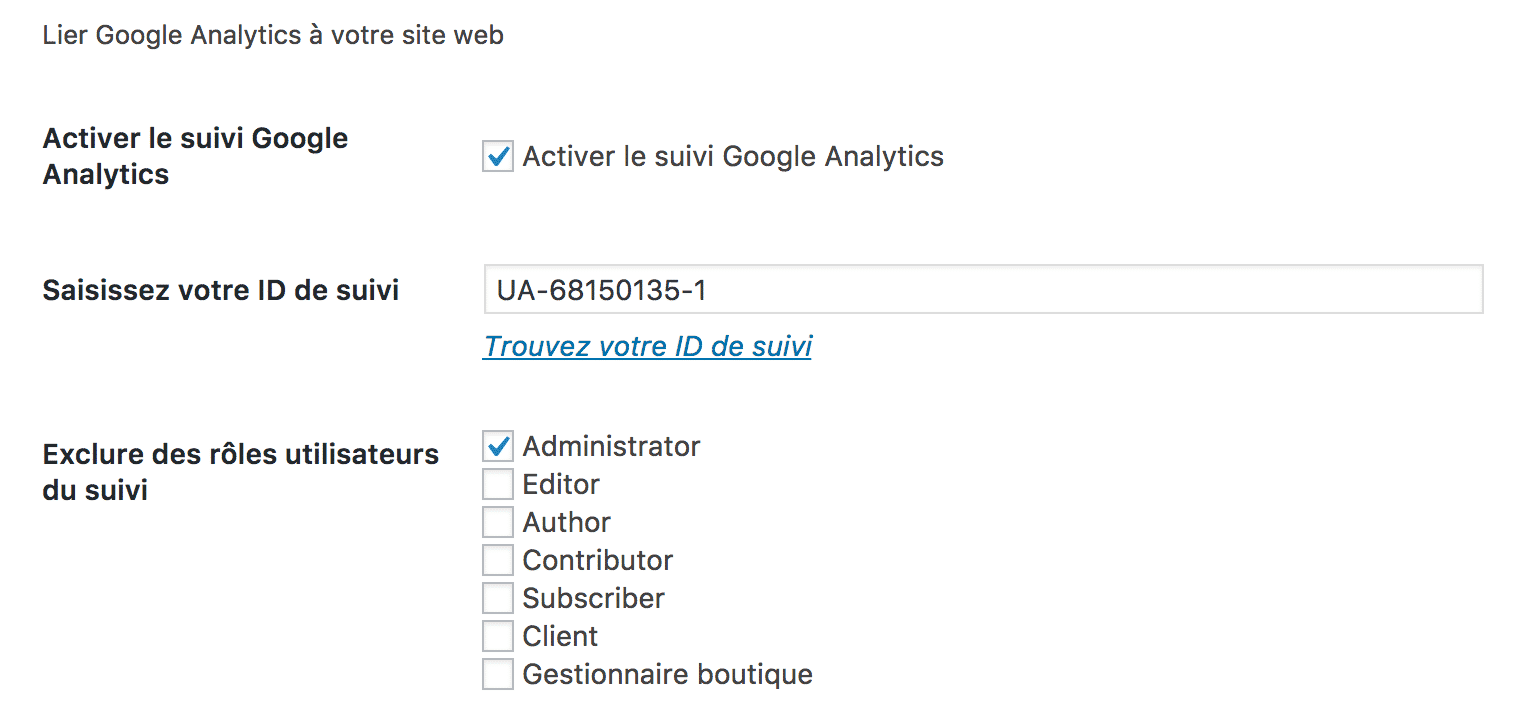Click the Client role label text
1530x724 pixels.
(x=559, y=636)
